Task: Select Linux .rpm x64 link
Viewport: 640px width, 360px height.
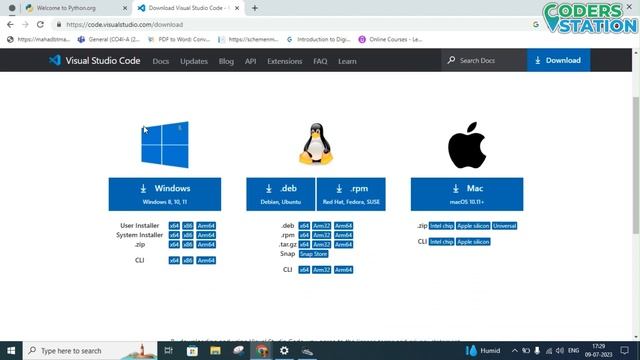Action: 304,235
